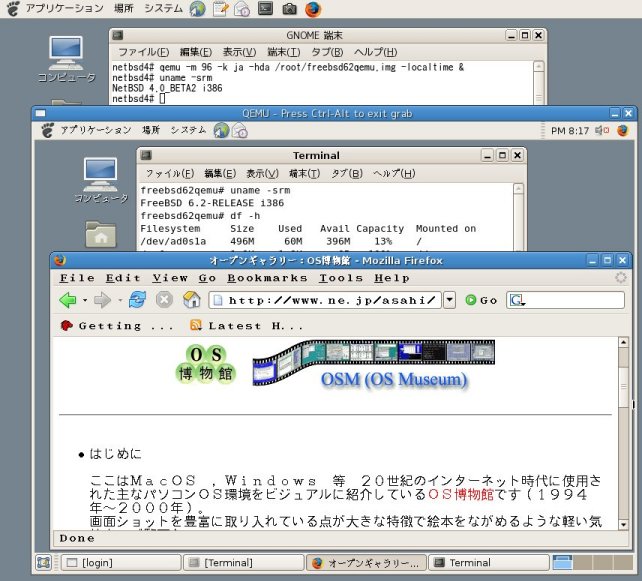Open the screenshot camera launcher in top panel
Screen dimensions: 642x581
pos(289,9)
